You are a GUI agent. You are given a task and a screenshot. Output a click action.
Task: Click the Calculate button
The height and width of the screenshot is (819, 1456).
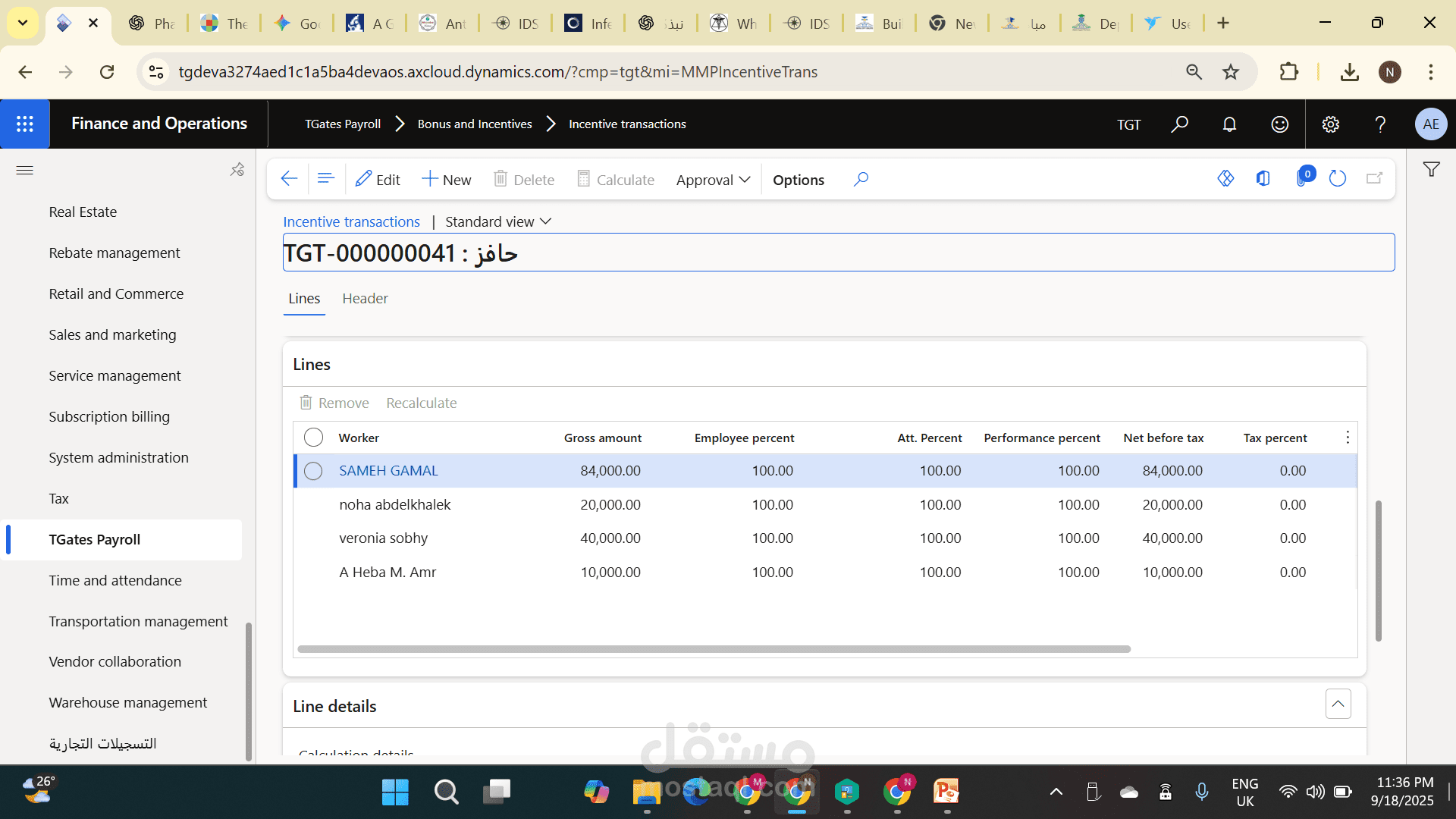click(x=616, y=180)
